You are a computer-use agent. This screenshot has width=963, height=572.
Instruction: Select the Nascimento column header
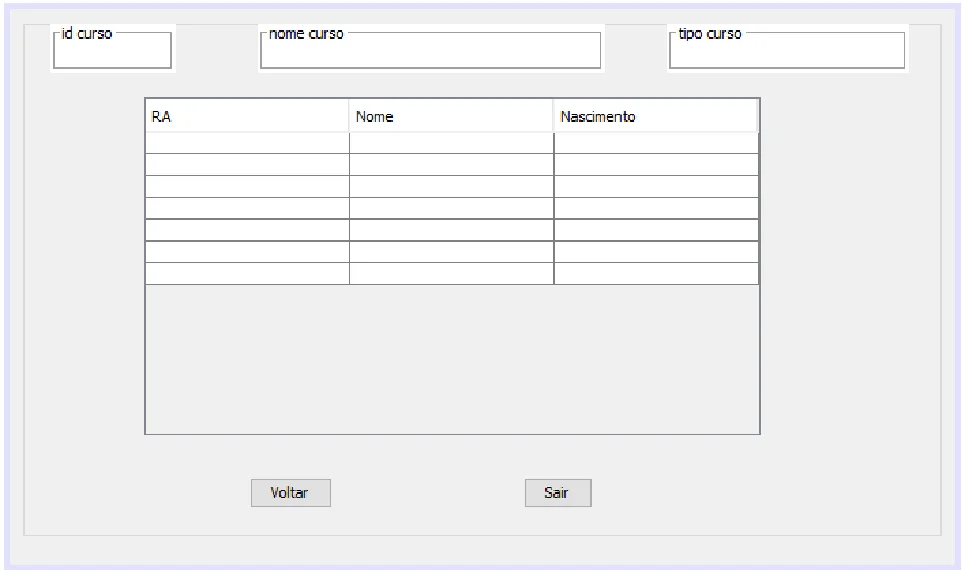tap(655, 116)
